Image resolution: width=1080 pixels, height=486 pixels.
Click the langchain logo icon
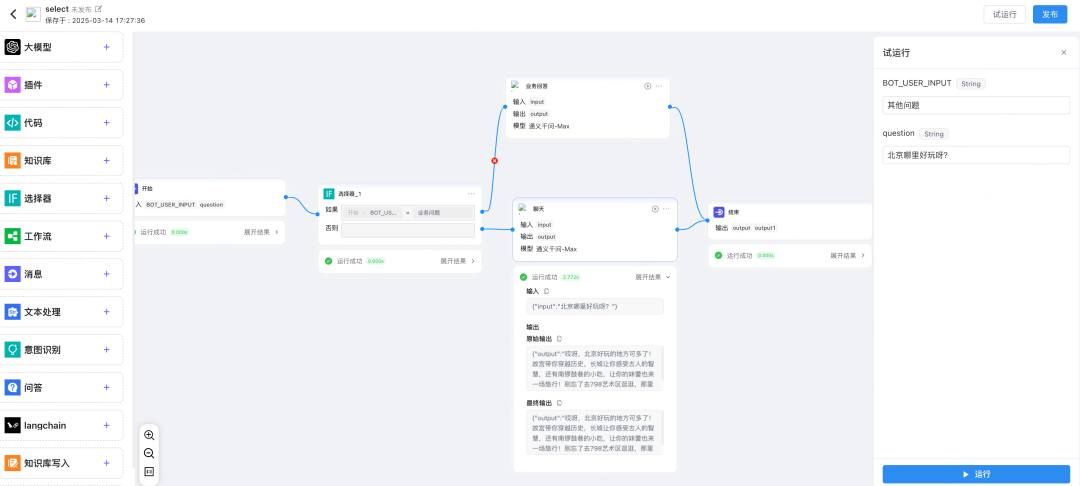pyautogui.click(x=12, y=425)
